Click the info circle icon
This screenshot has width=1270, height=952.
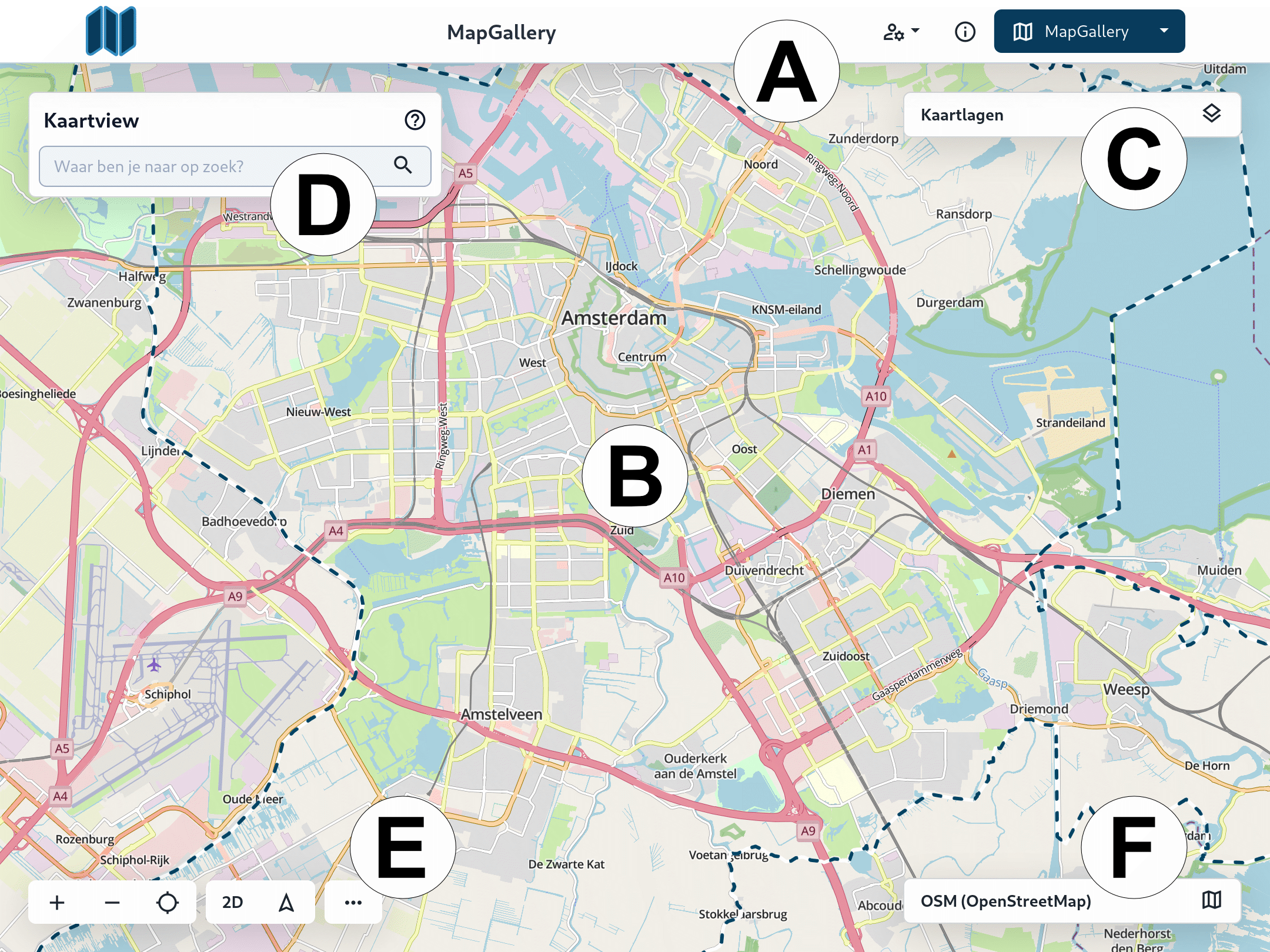[964, 32]
